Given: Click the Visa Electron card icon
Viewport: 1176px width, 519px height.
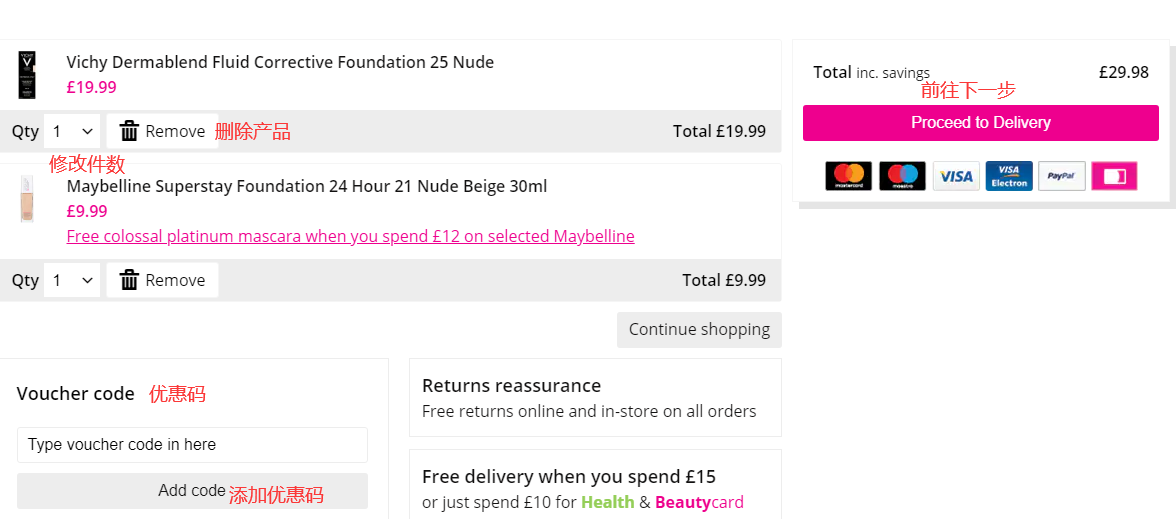Looking at the screenshot, I should pyautogui.click(x=1009, y=176).
